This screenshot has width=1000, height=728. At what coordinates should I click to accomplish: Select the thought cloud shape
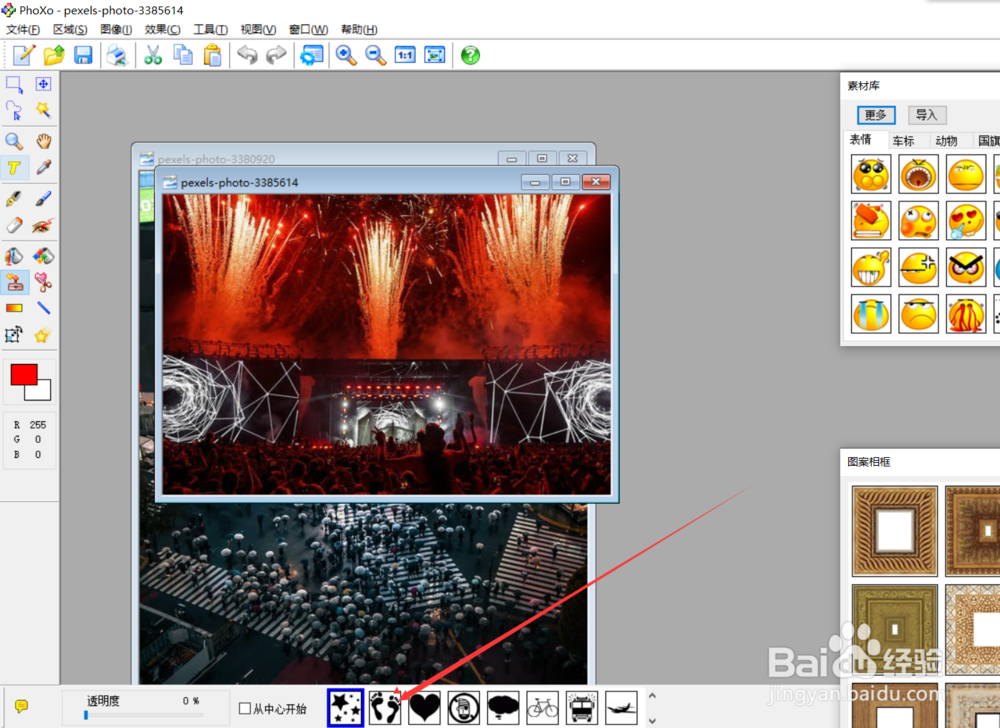(x=503, y=708)
